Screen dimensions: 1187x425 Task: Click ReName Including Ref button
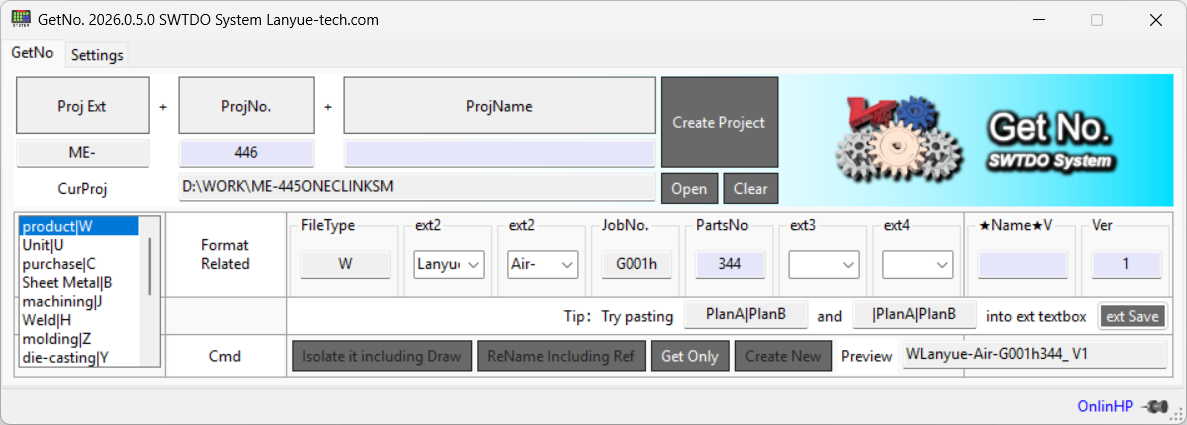click(560, 356)
